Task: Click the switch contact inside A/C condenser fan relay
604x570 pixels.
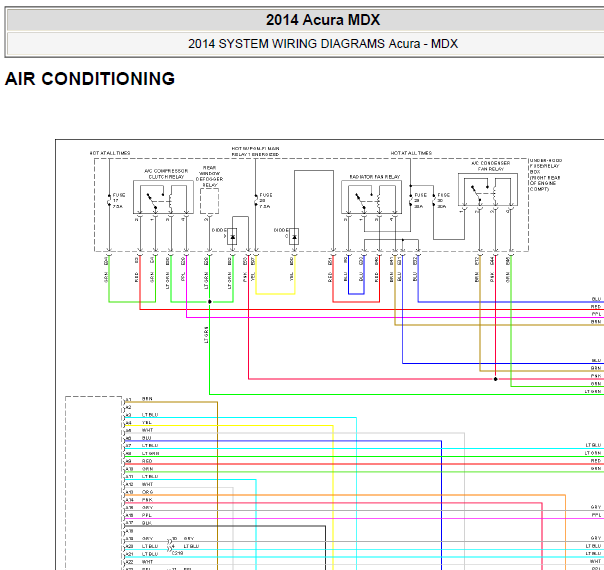Action: click(x=476, y=193)
